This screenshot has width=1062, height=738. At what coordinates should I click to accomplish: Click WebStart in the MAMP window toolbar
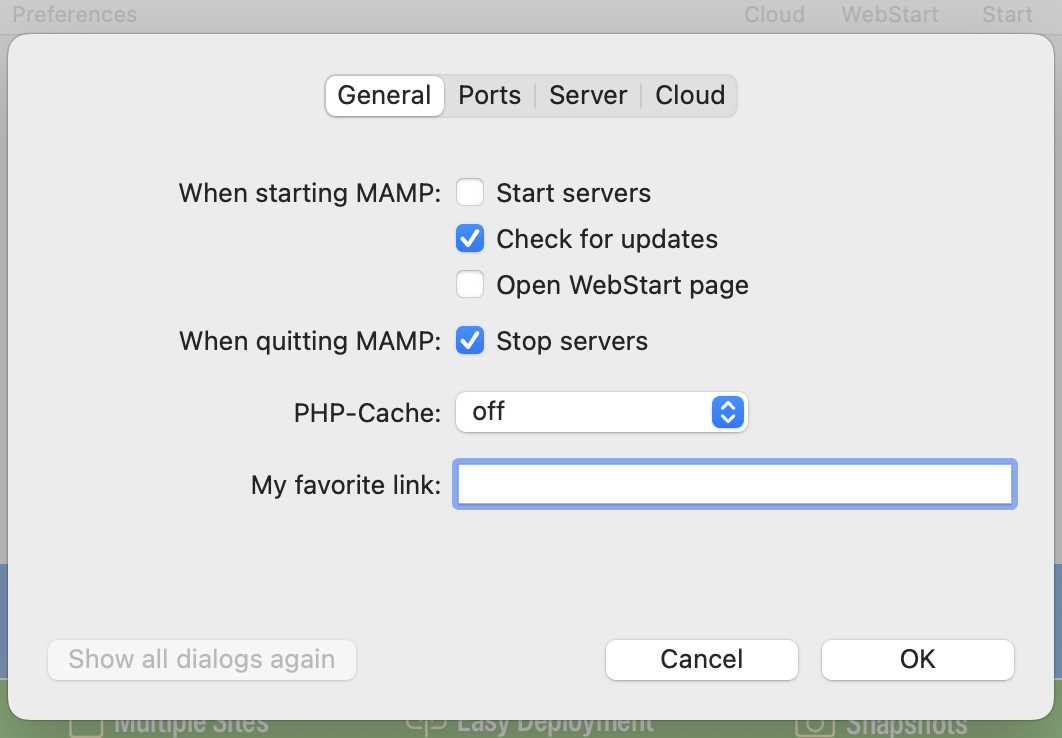tap(890, 14)
